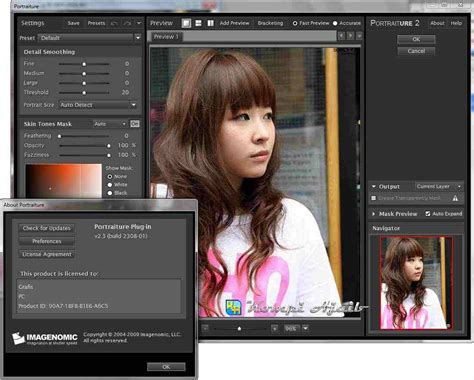The height and width of the screenshot is (380, 474).
Task: Click the Fine smoothing slider handle
Action: (84, 64)
